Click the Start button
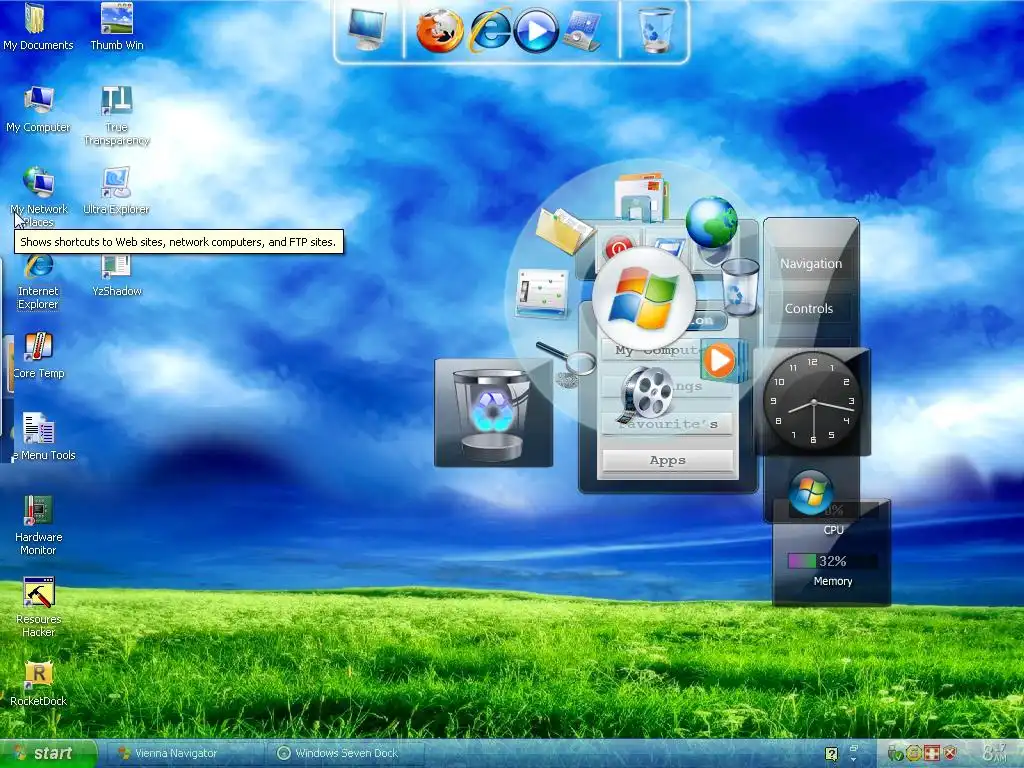 [47, 753]
